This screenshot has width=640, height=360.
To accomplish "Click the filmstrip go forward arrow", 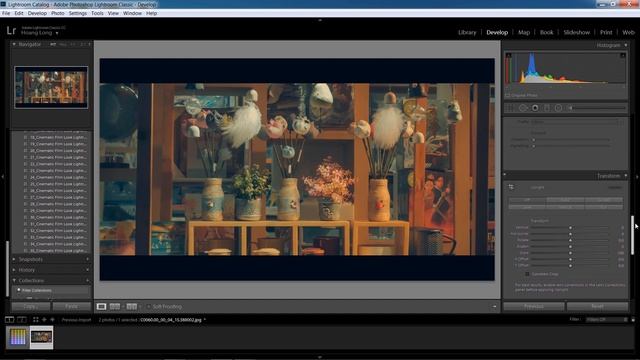I will tap(52, 320).
